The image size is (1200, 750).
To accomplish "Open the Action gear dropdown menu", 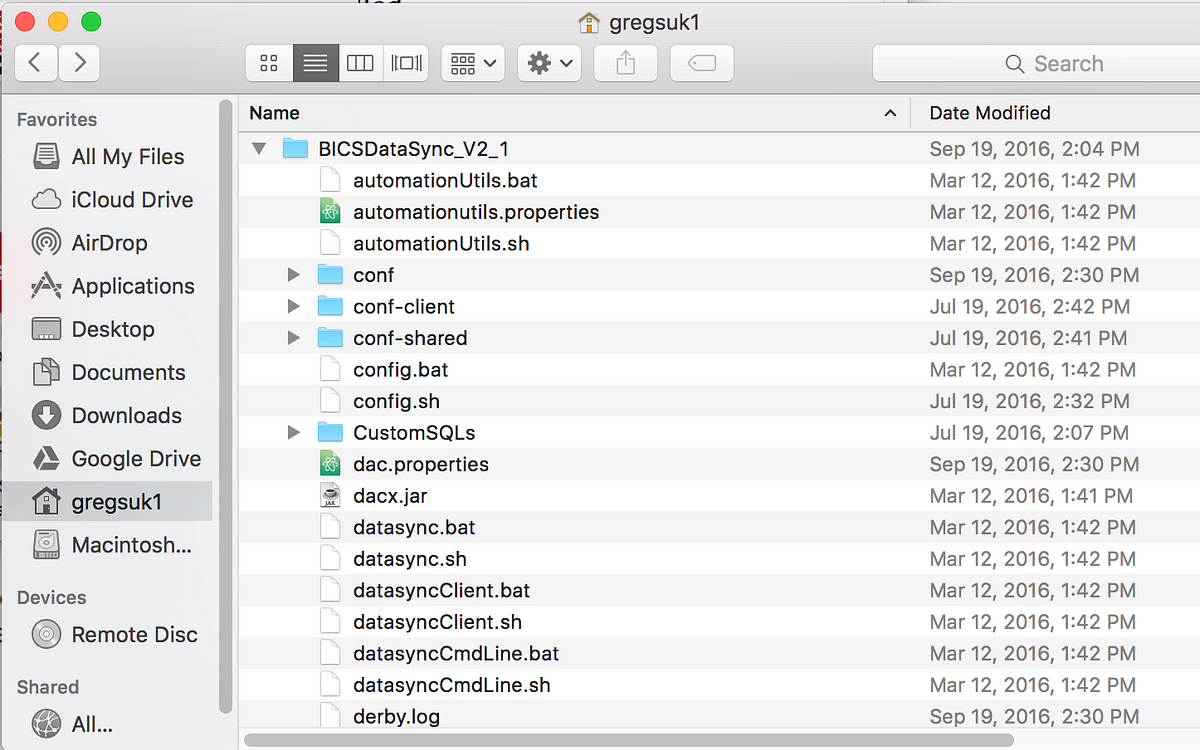I will point(549,64).
